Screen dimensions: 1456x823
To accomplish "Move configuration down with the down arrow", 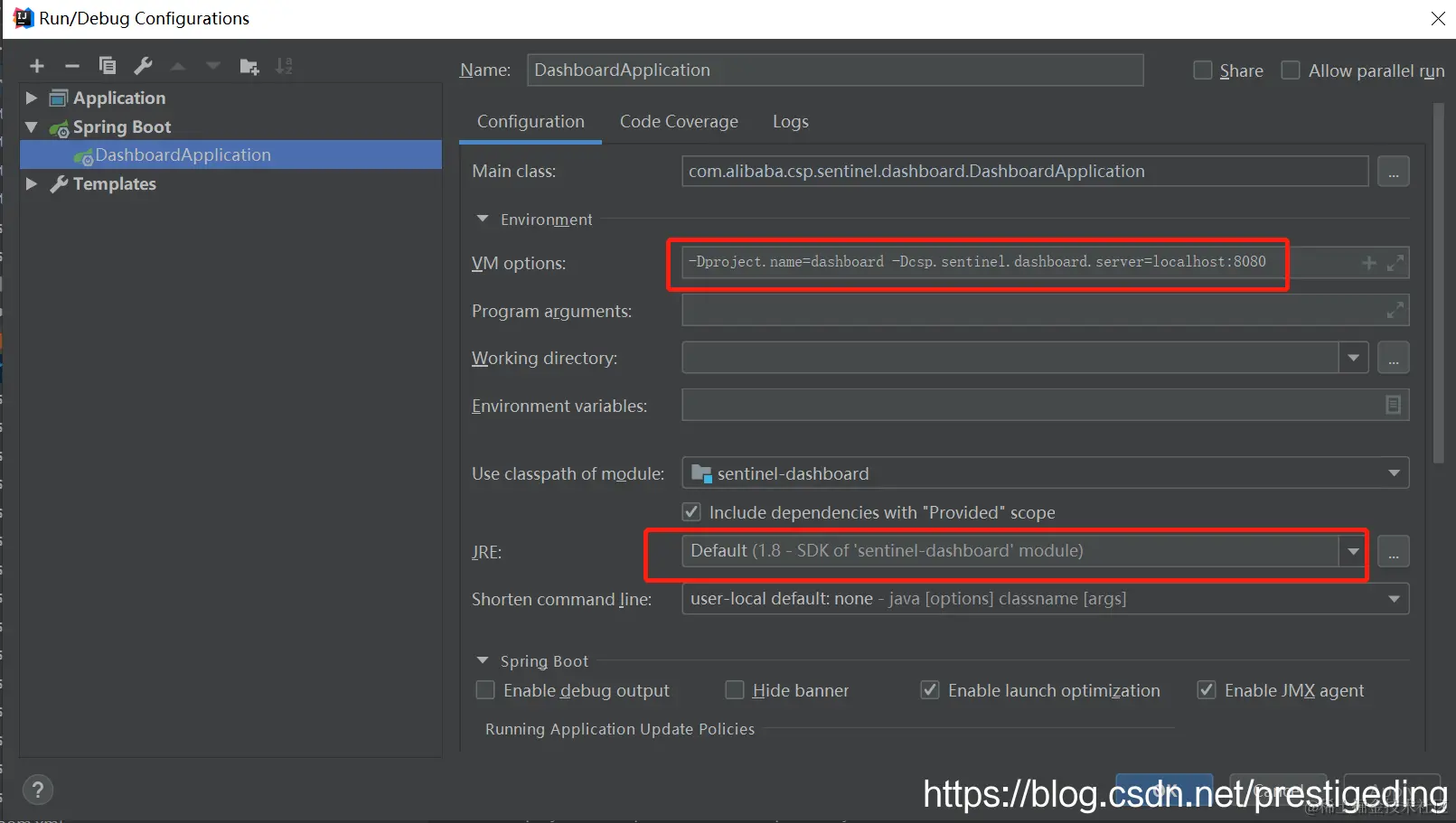I will 213,66.
